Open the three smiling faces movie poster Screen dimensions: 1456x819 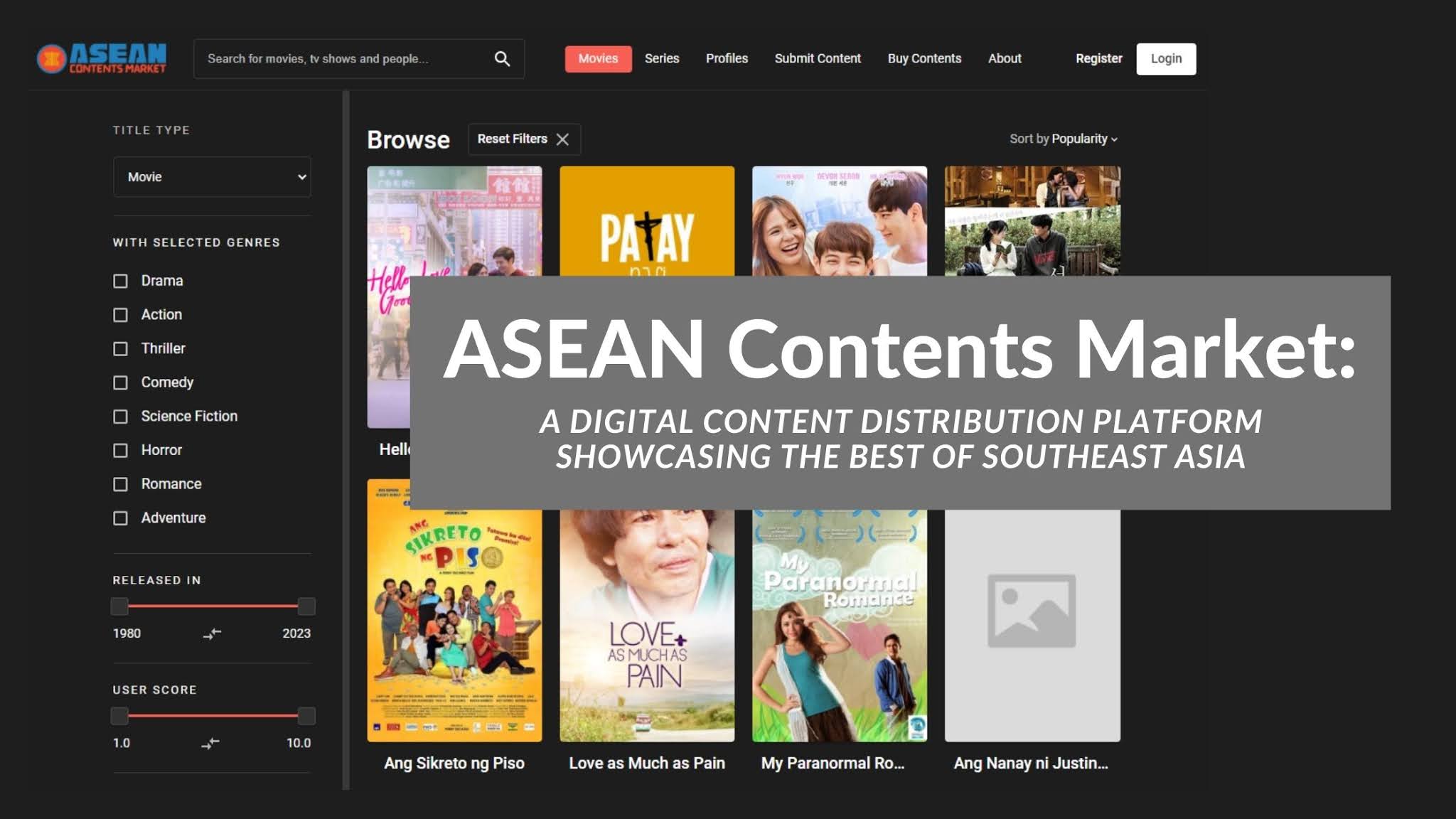(x=840, y=221)
